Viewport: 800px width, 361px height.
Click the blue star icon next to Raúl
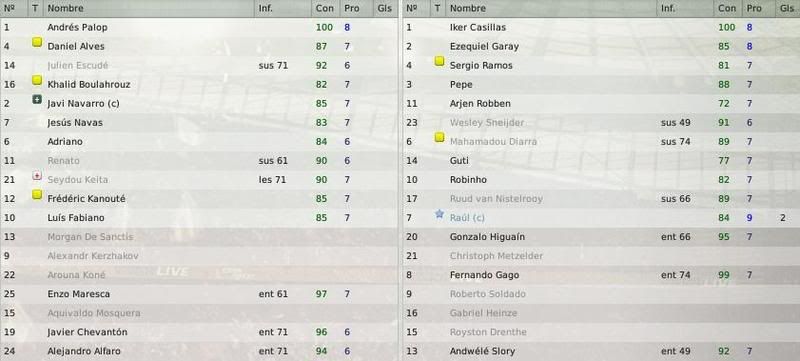[x=439, y=214]
